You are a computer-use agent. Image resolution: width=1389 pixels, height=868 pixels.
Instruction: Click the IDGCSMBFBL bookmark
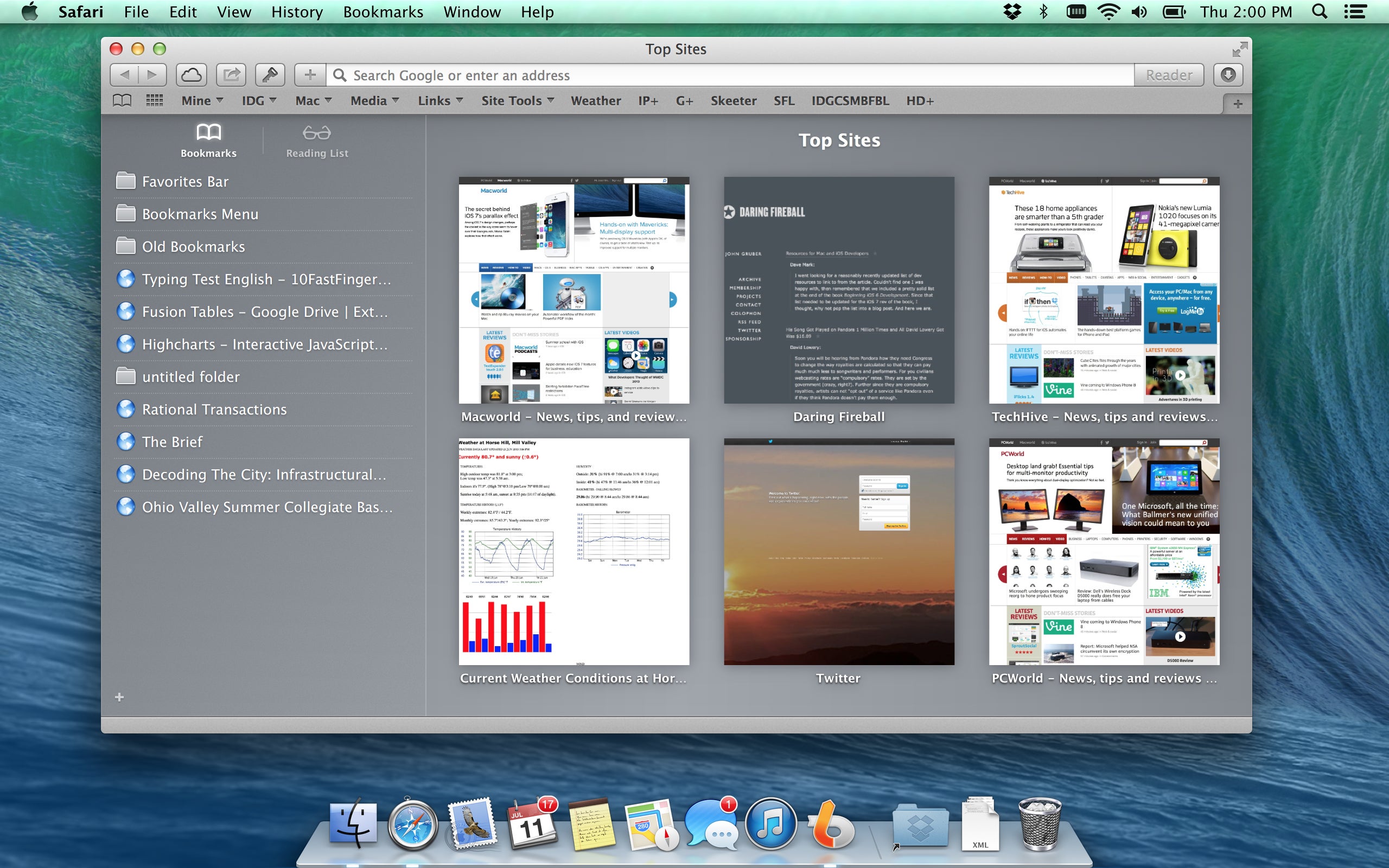pyautogui.click(x=850, y=101)
